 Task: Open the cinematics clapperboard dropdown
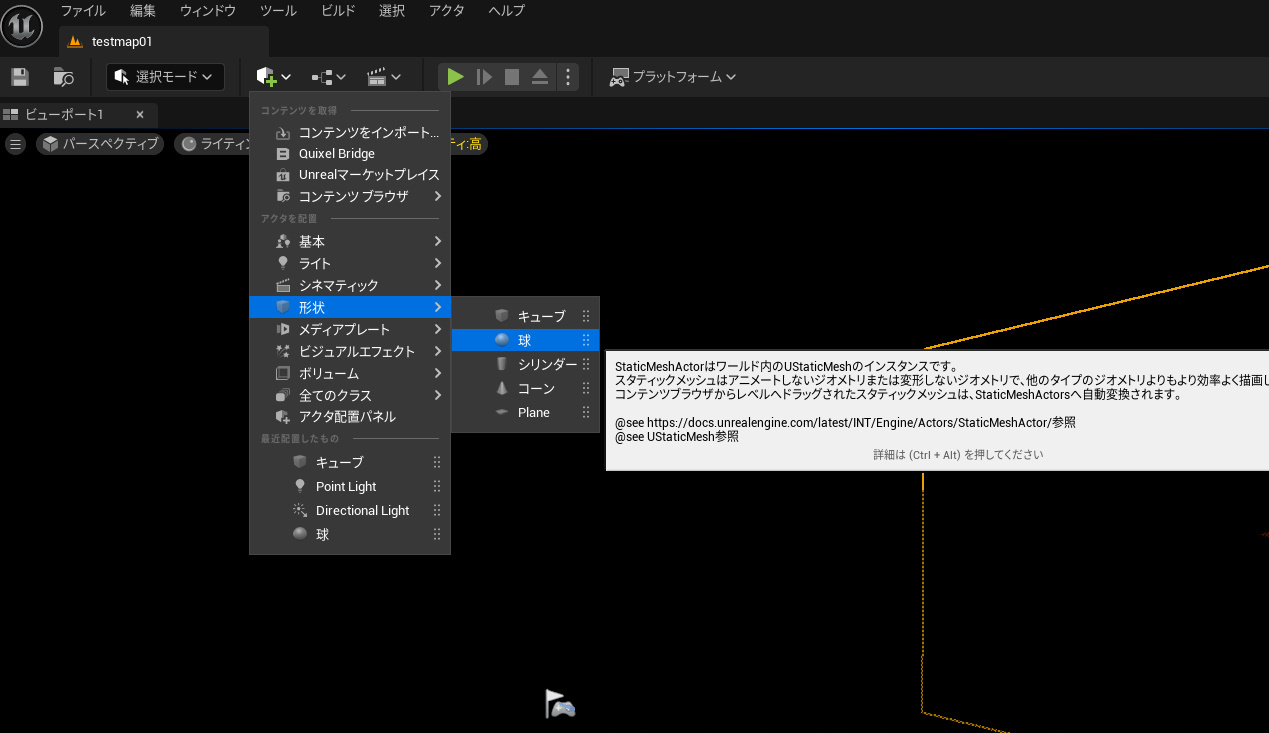[383, 77]
